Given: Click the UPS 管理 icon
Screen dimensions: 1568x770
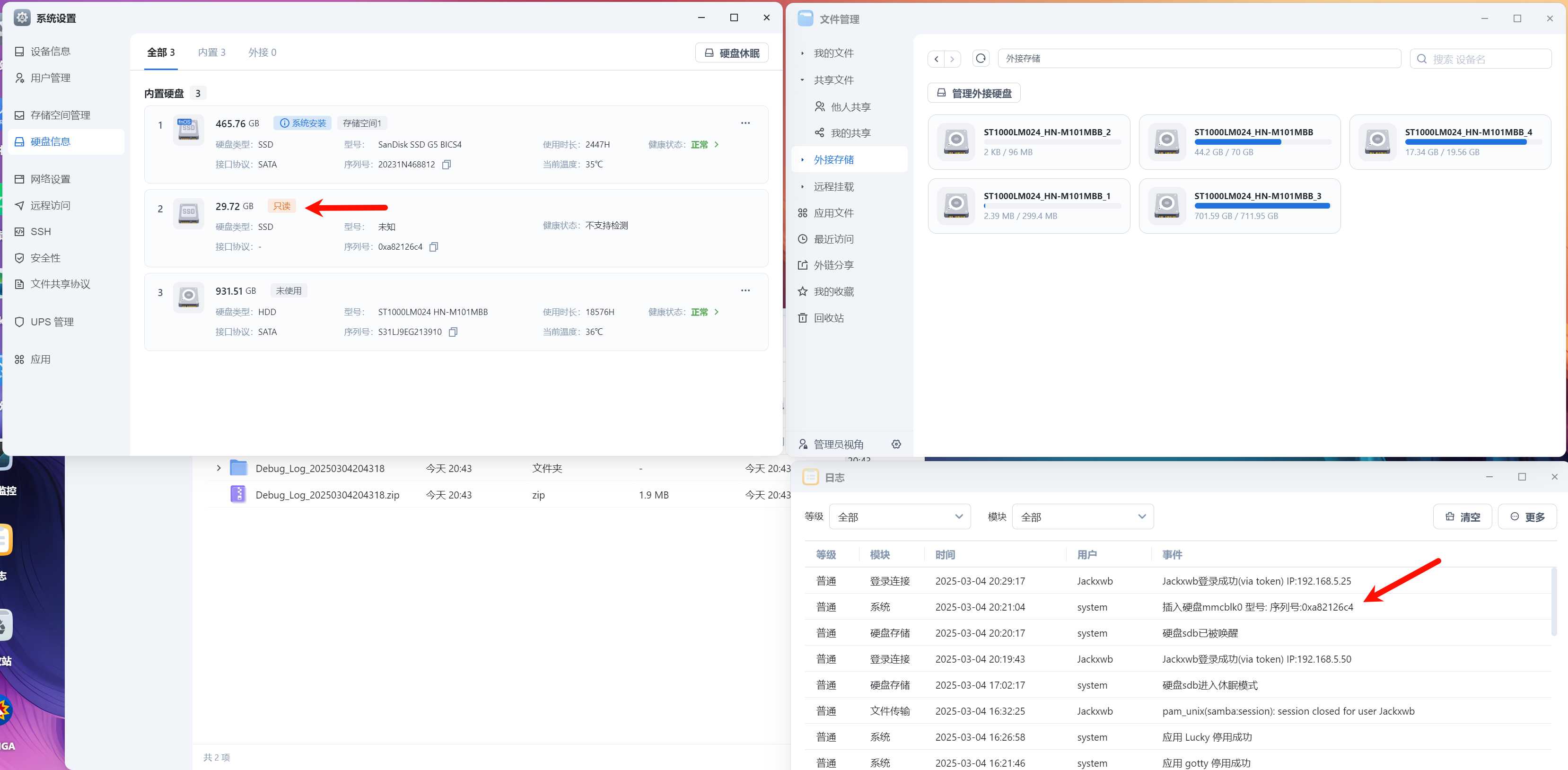Looking at the screenshot, I should [19, 322].
